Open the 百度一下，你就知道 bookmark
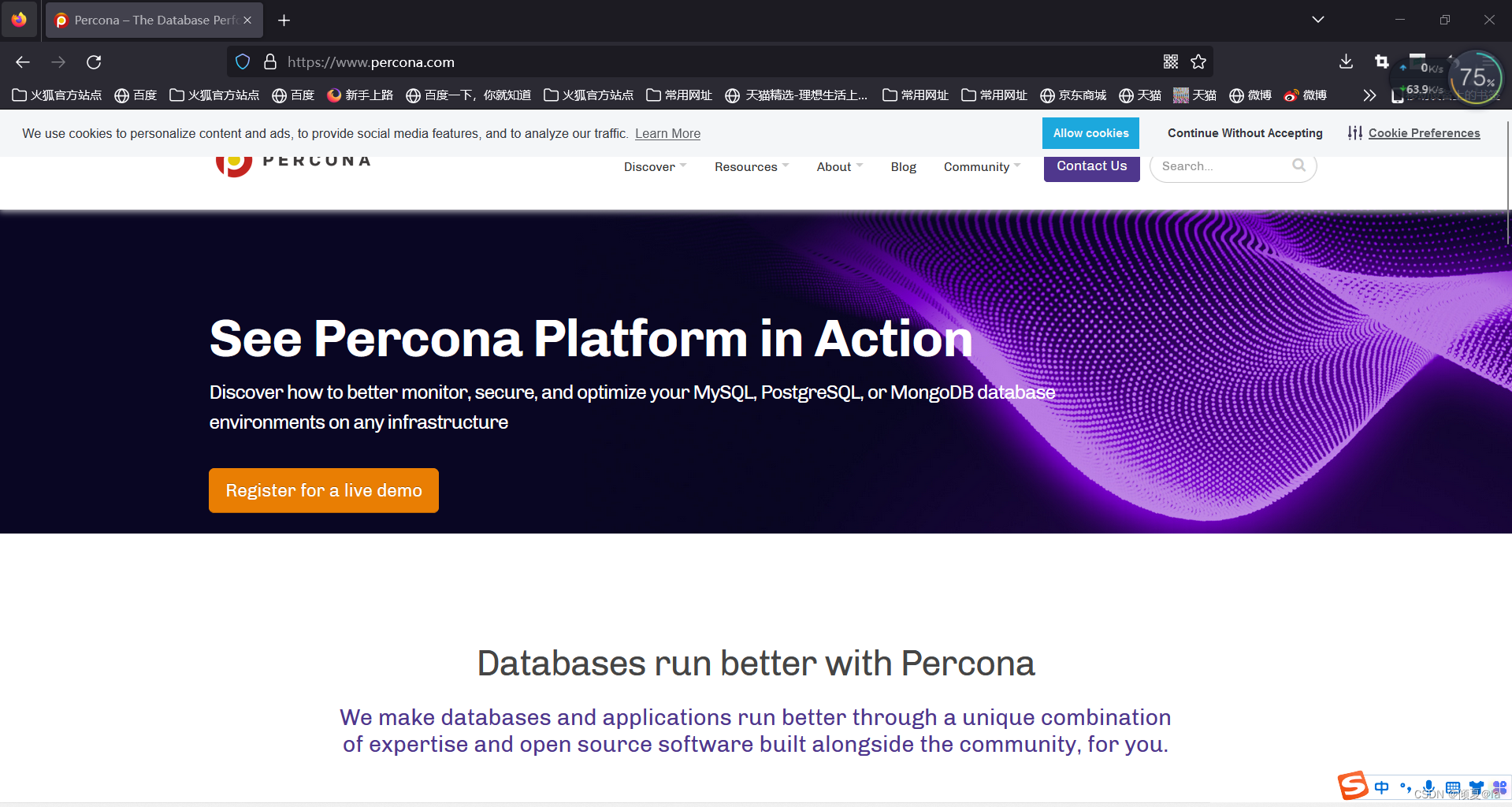Image resolution: width=1512 pixels, height=807 pixels. click(468, 95)
